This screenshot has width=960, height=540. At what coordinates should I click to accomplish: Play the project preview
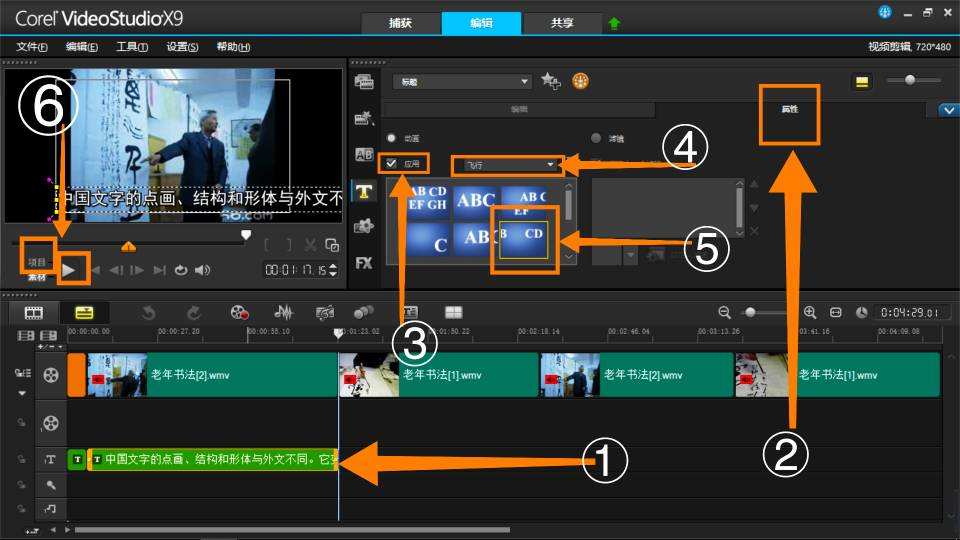coord(69,270)
